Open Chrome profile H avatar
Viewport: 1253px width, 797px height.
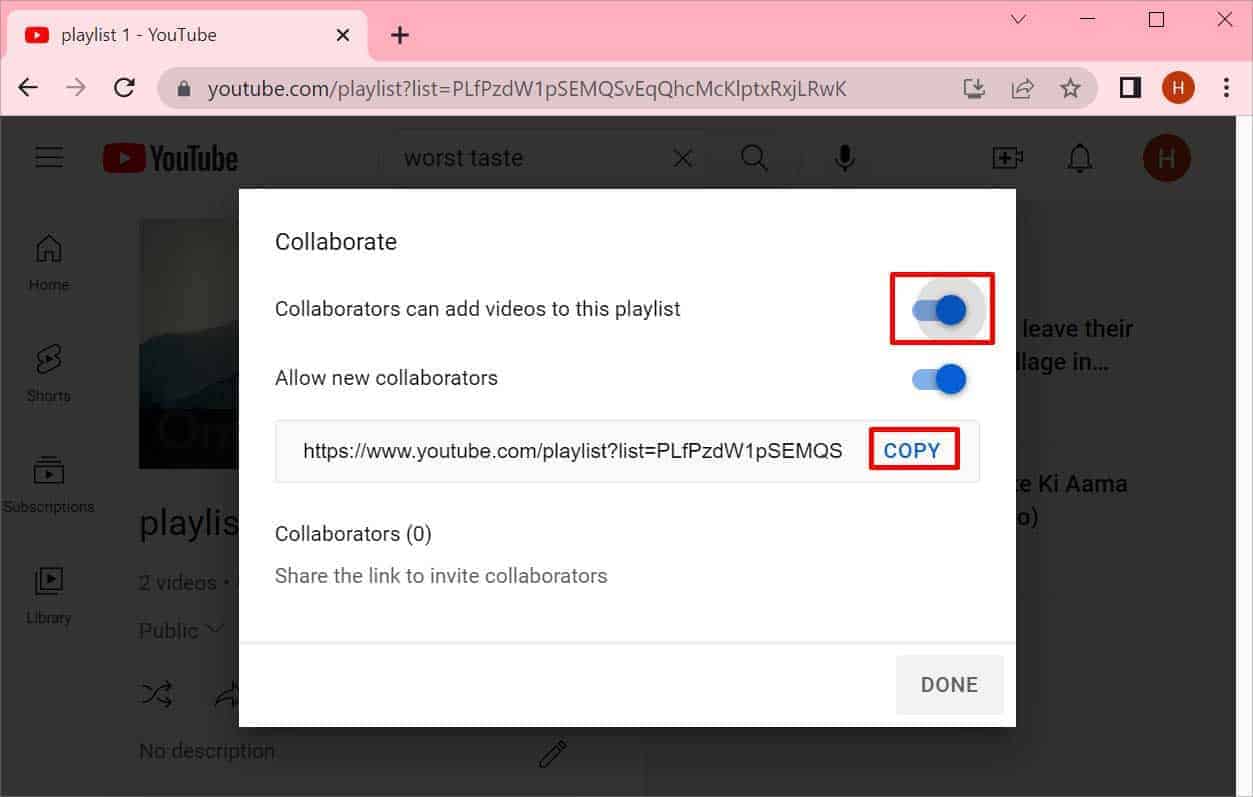point(1178,89)
